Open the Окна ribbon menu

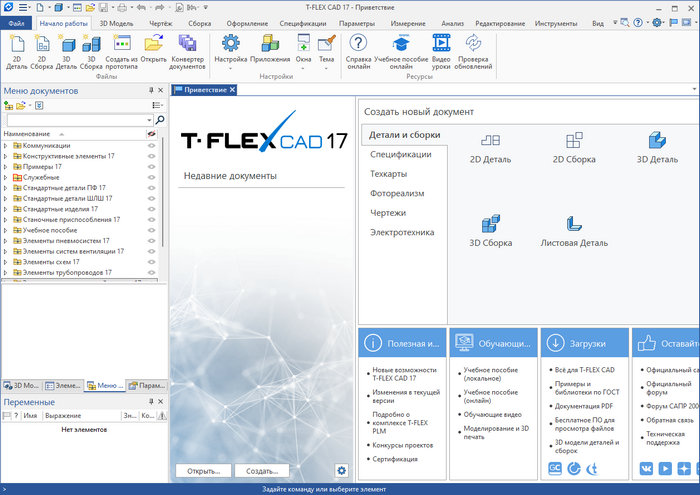coord(303,52)
